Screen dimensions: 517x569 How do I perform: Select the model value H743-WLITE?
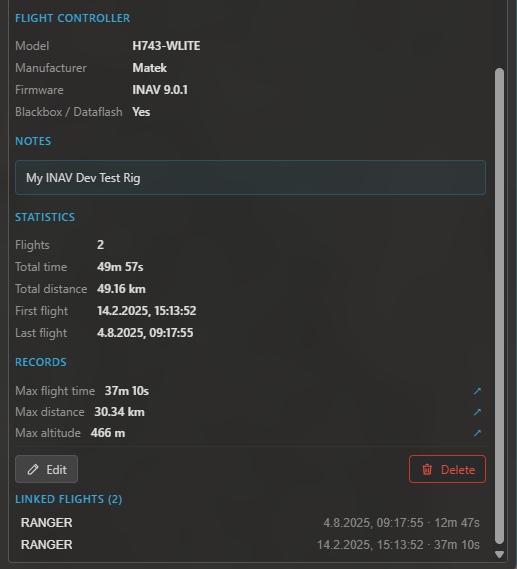[x=166, y=46]
